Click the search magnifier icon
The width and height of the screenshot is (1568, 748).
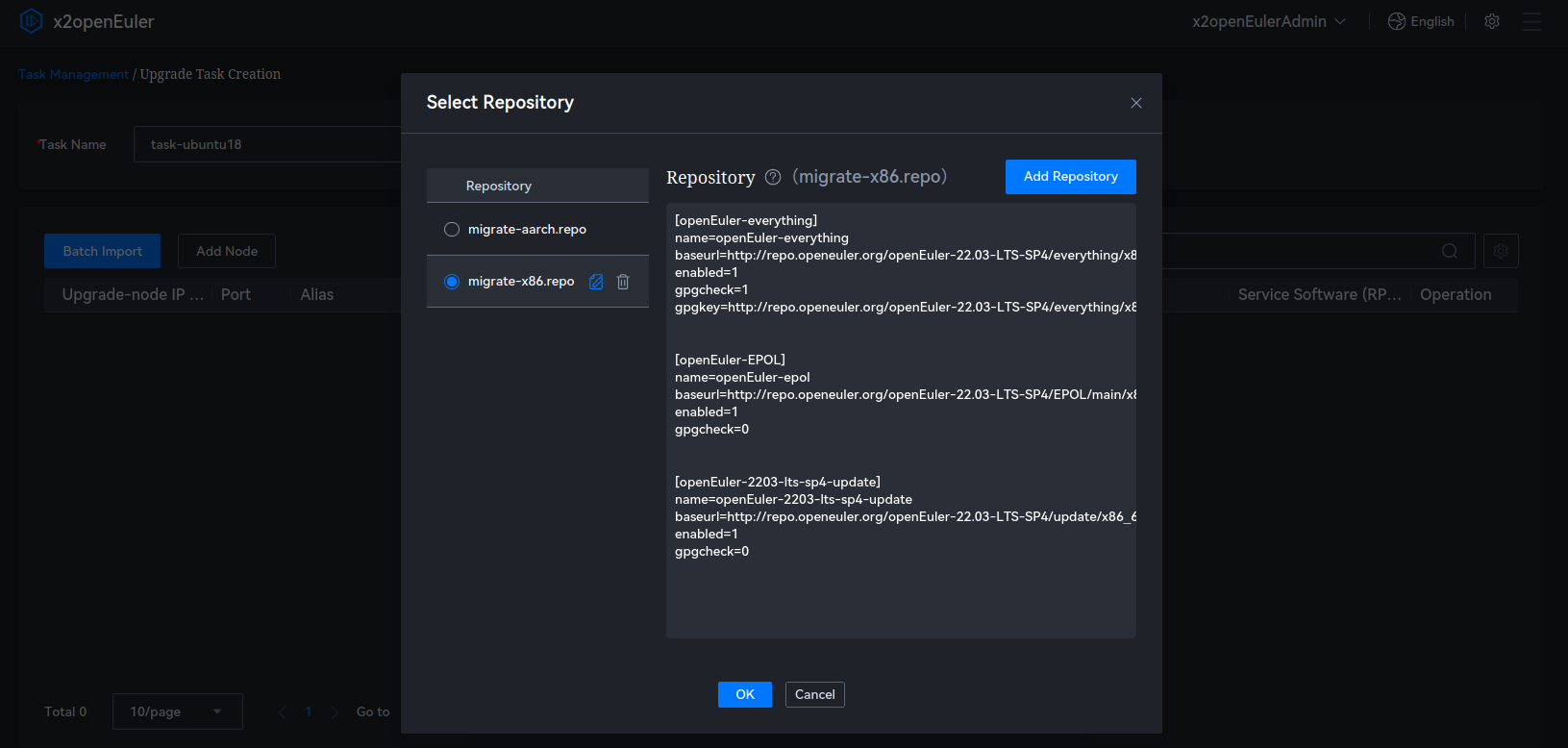[1450, 251]
